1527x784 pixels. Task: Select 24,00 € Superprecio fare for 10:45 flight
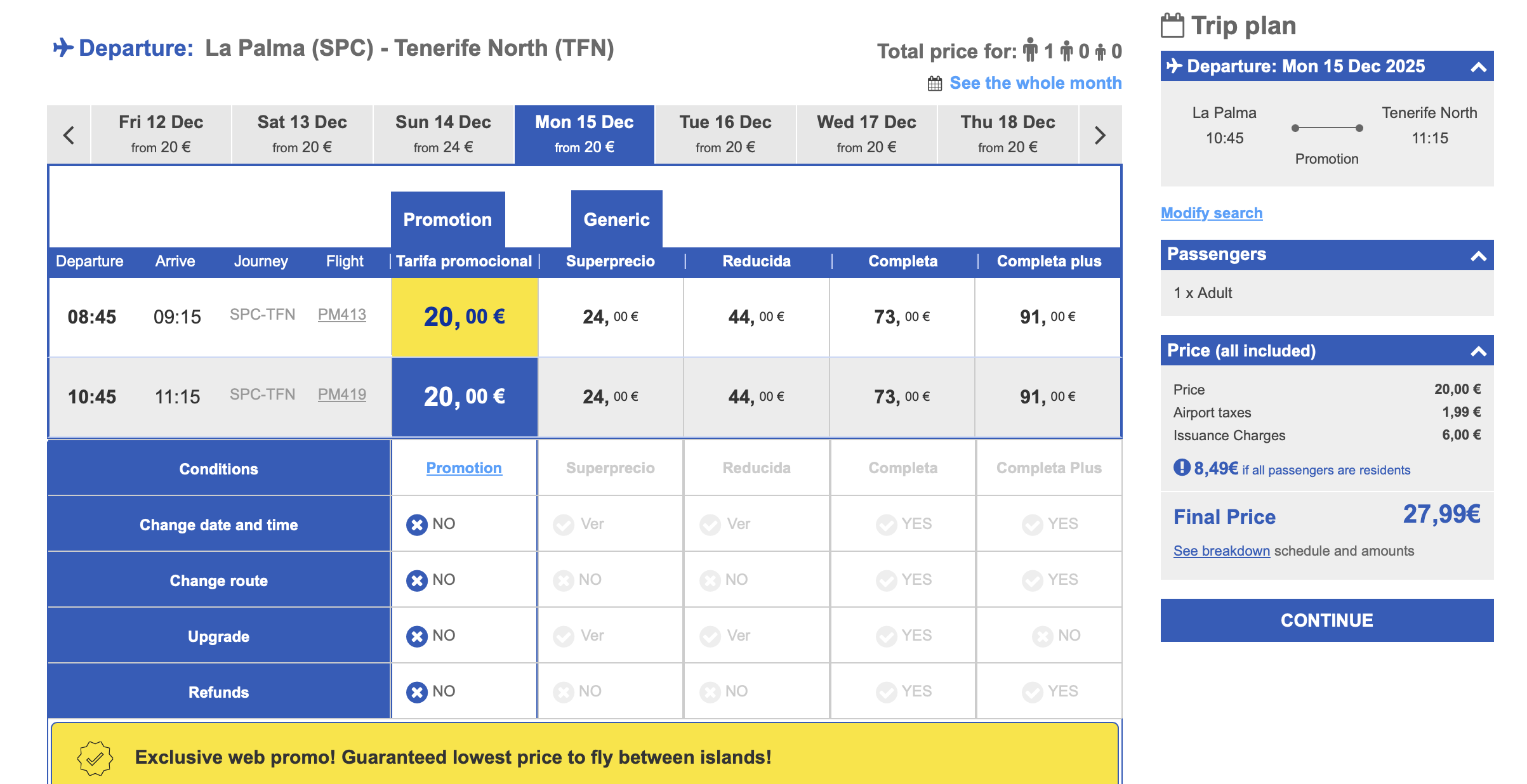click(x=611, y=397)
